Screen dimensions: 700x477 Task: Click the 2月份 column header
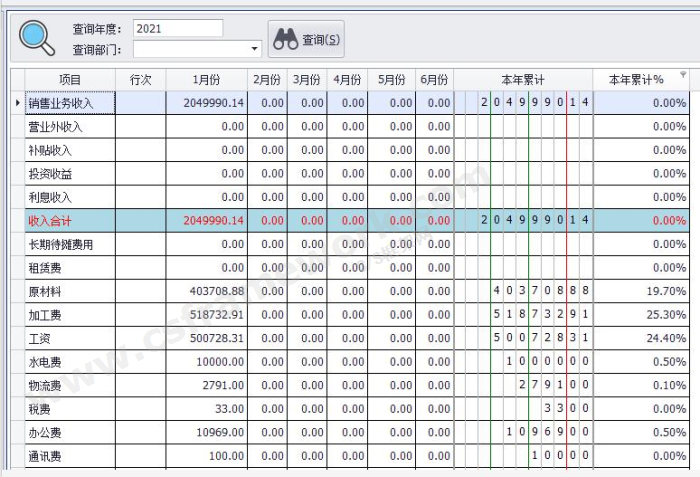click(268, 79)
